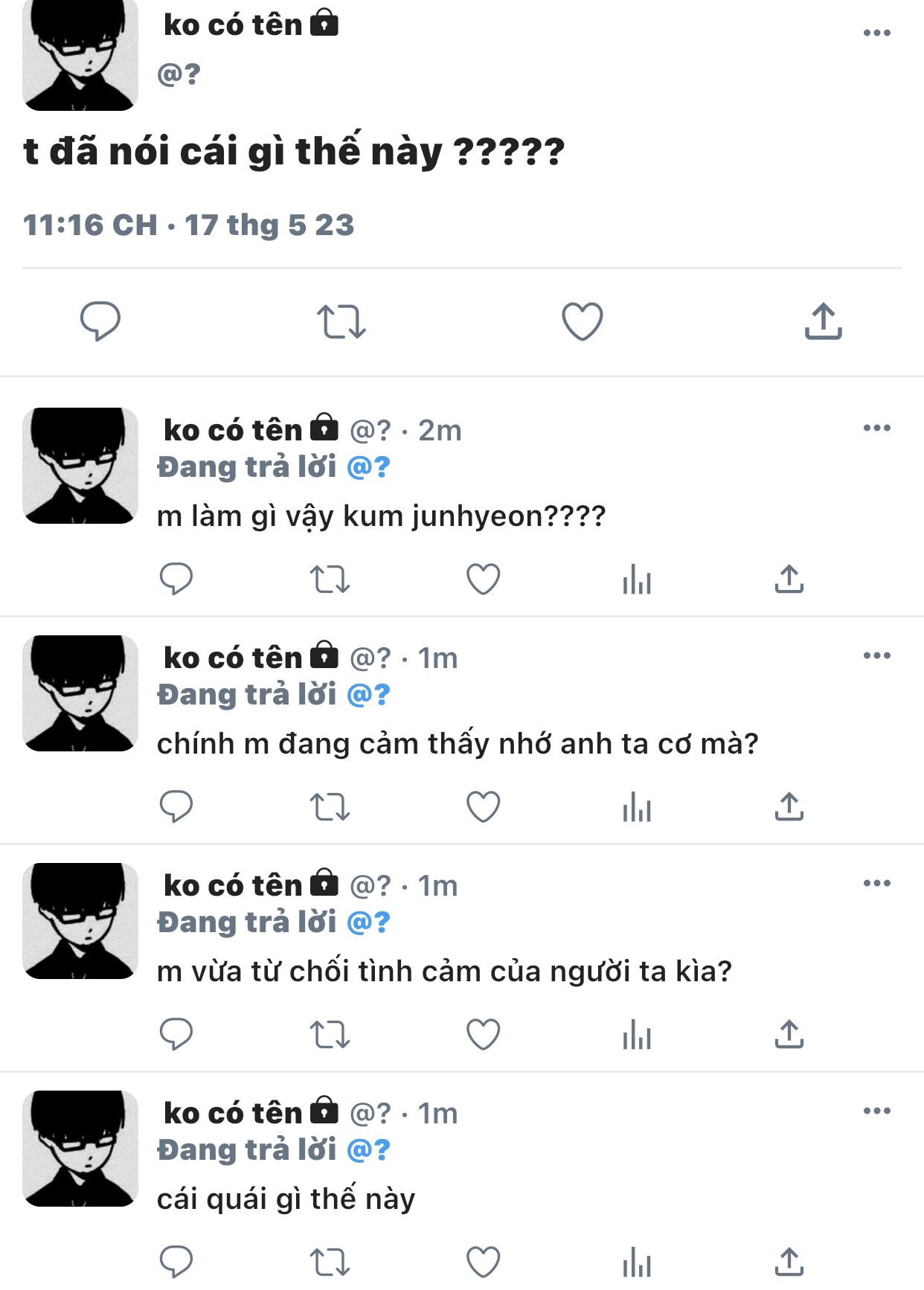Retweet the main tweet 't đã nói cái gì thế này'
Image resolution: width=924 pixels, height=1290 pixels.
tap(341, 322)
